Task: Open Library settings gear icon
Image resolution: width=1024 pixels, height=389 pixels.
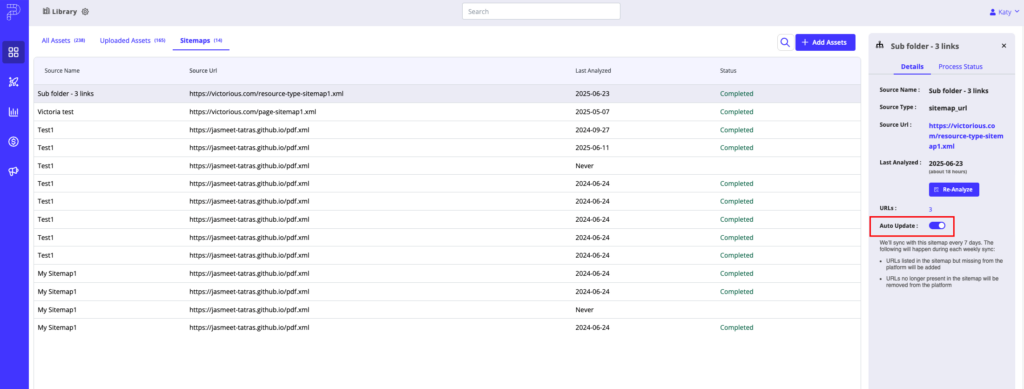Action: (x=86, y=12)
